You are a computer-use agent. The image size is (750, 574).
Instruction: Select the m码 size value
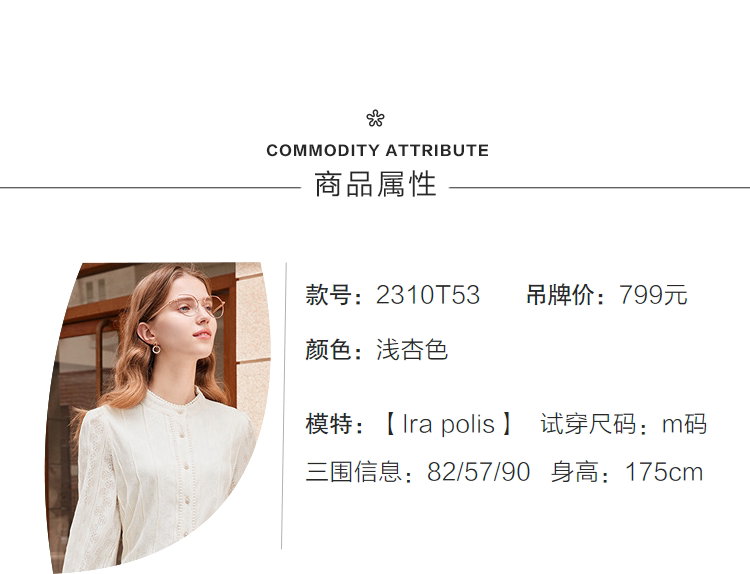pyautogui.click(x=684, y=424)
